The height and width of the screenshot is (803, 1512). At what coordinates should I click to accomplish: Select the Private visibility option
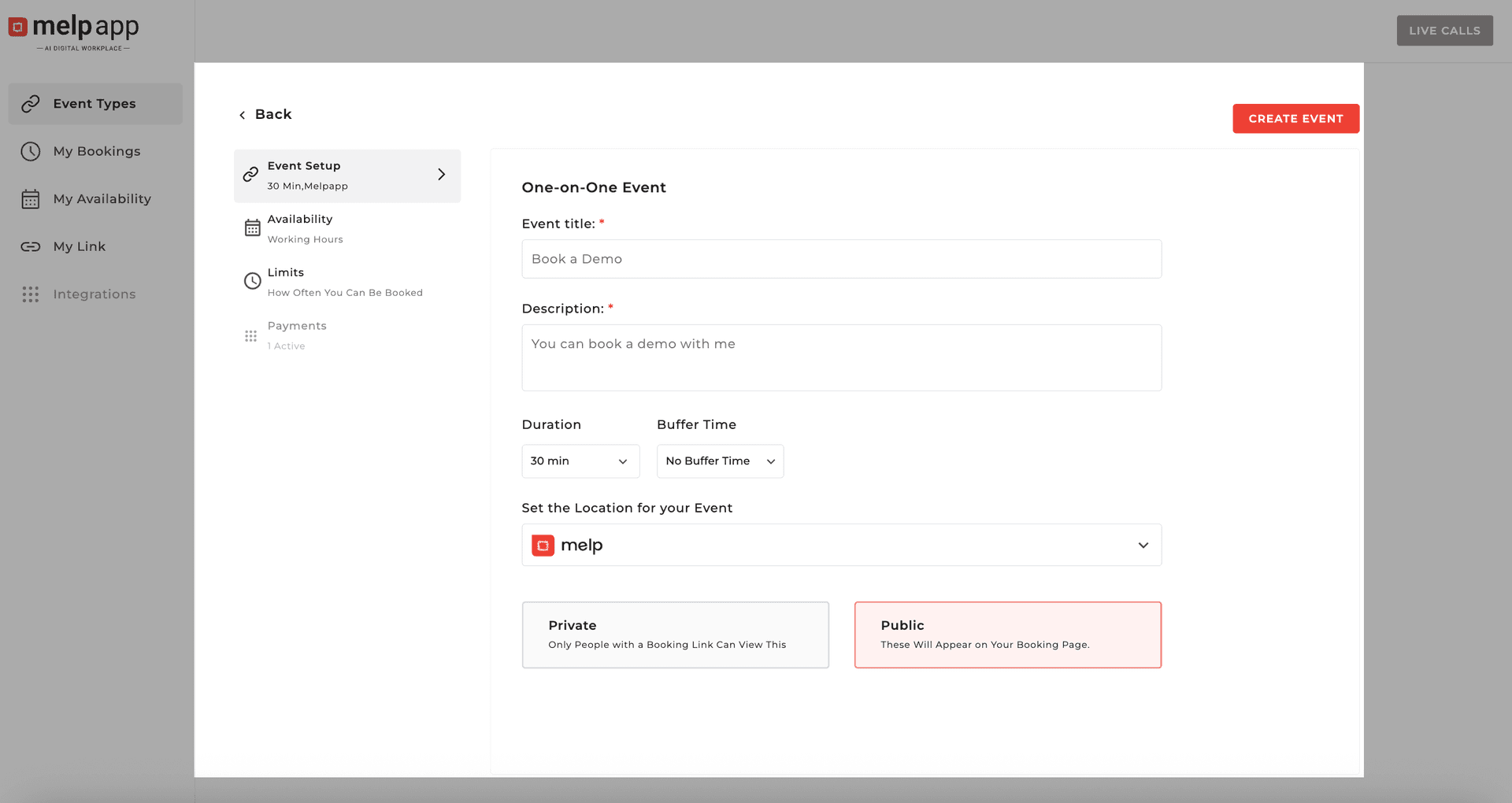tap(675, 635)
